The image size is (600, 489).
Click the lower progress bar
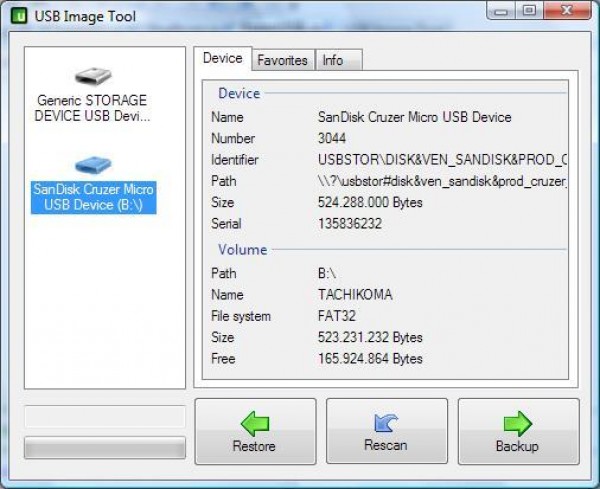(105, 447)
